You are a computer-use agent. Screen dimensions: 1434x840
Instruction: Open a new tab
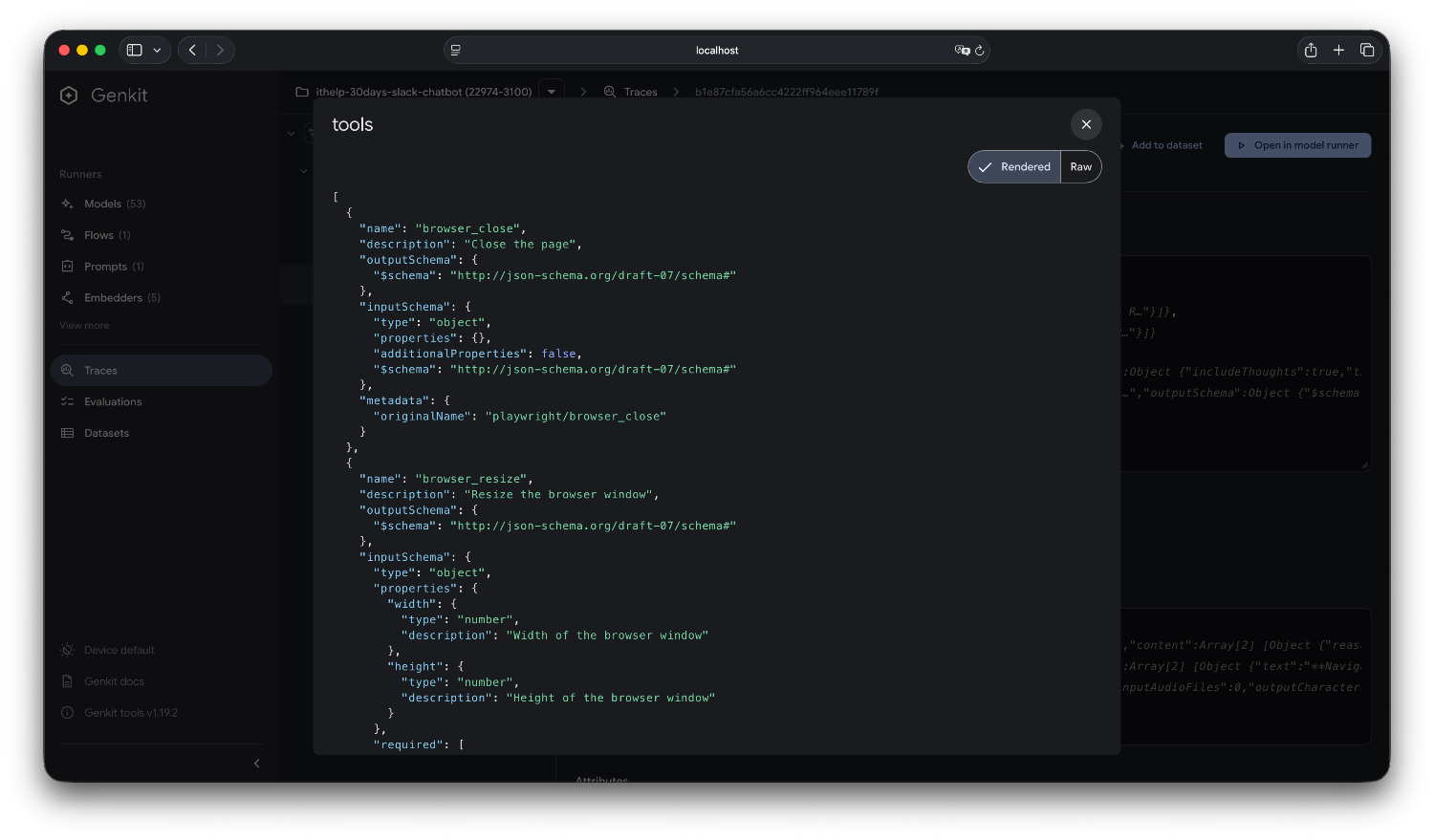click(1338, 50)
